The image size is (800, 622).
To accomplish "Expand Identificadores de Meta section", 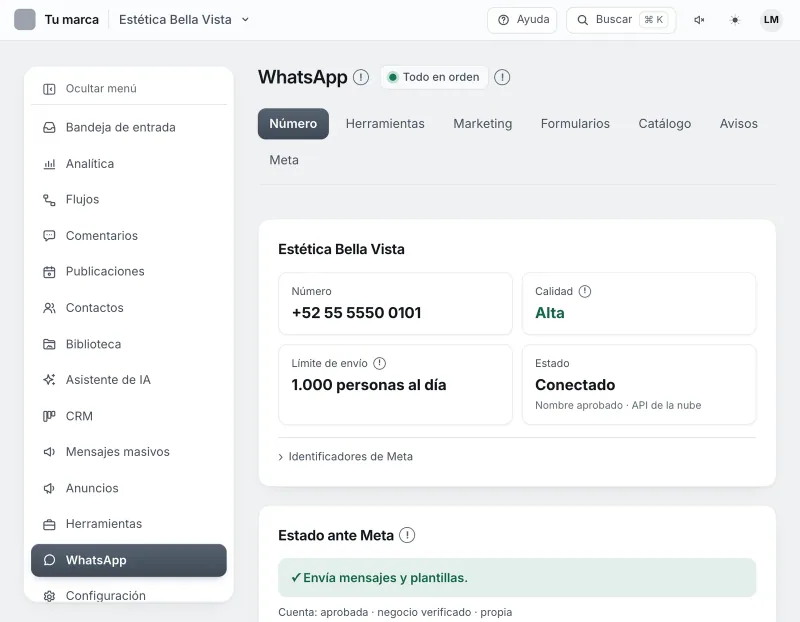I will 345,457.
